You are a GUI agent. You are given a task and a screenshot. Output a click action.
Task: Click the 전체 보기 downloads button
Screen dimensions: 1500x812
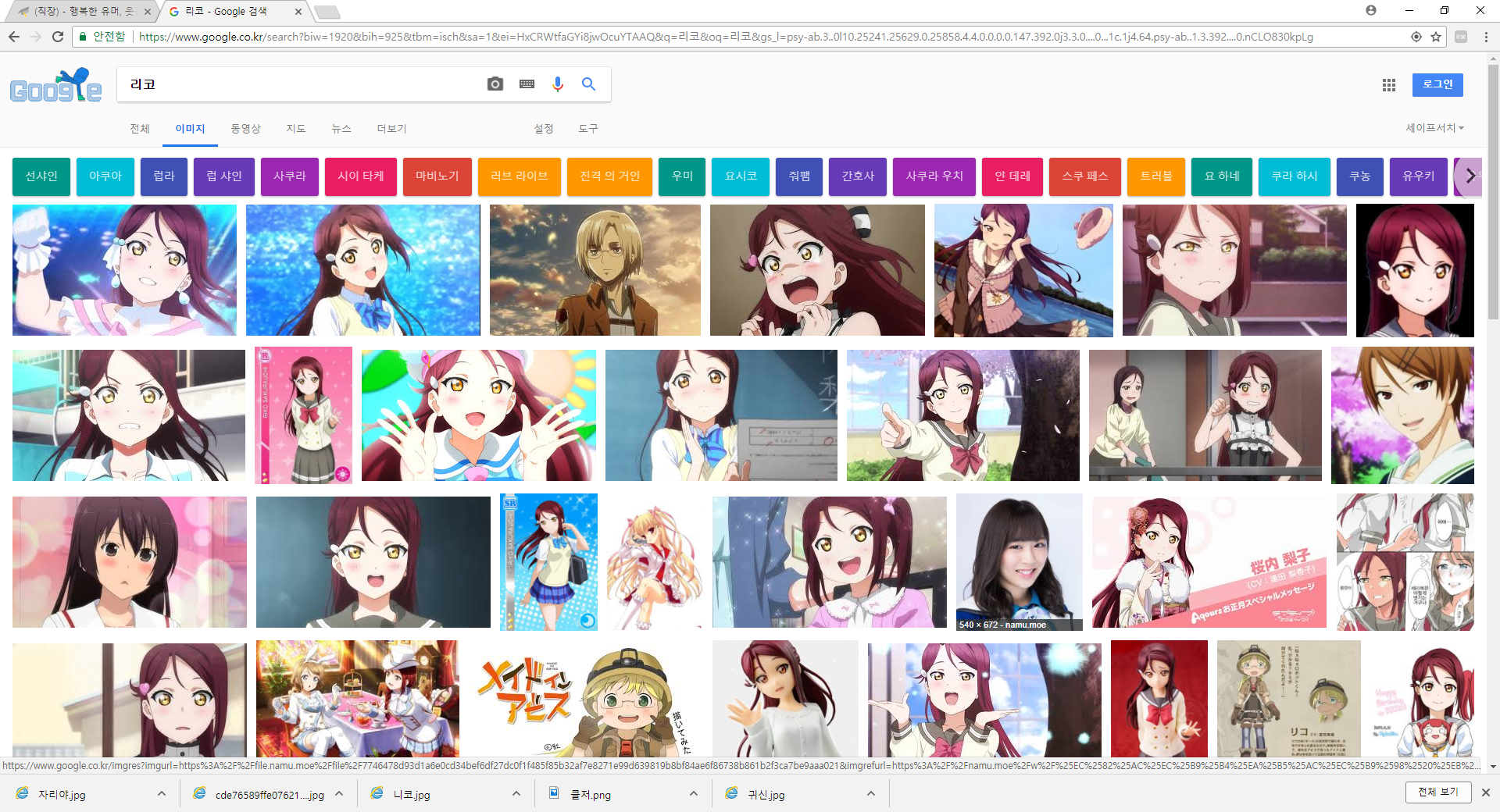point(1437,792)
